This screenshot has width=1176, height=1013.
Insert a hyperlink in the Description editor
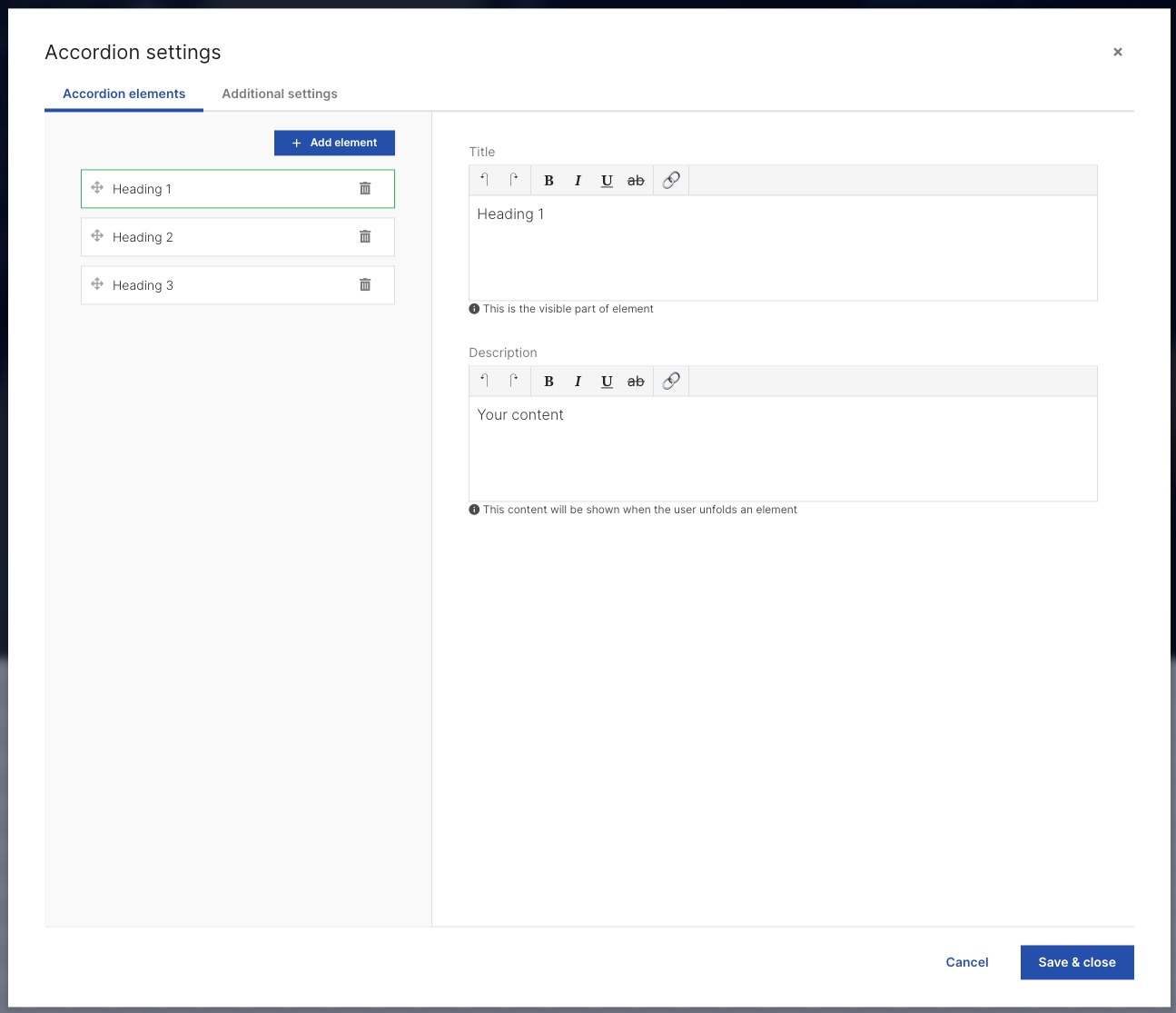click(671, 381)
